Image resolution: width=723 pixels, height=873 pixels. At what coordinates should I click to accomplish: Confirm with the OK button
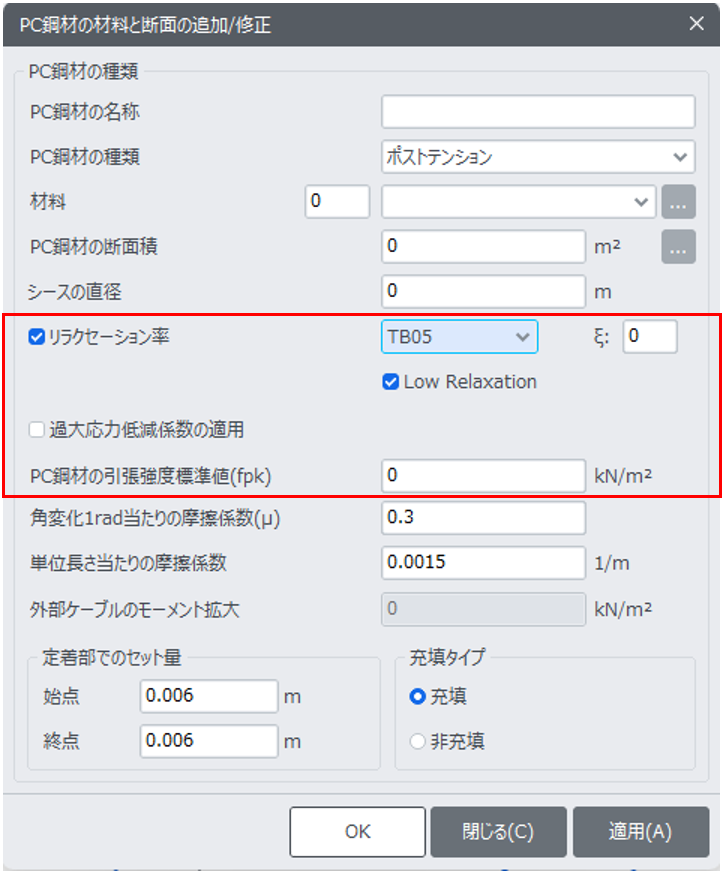point(357,832)
